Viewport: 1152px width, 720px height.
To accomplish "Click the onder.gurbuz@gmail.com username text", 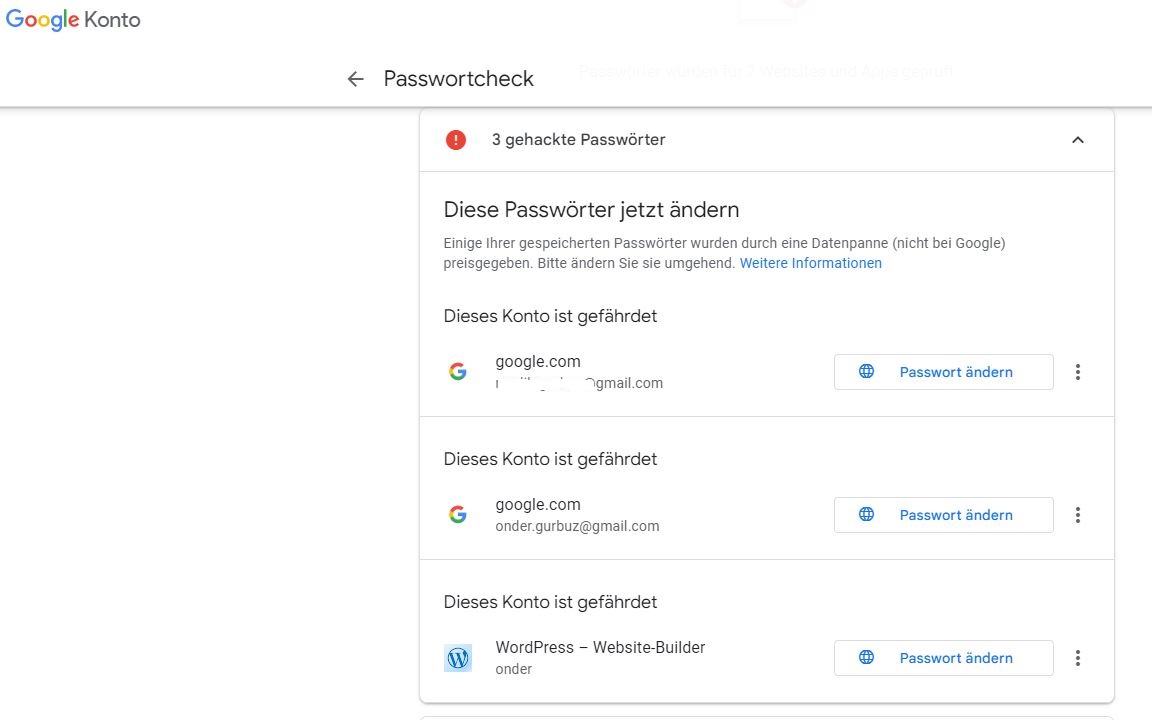I will coord(577,526).
